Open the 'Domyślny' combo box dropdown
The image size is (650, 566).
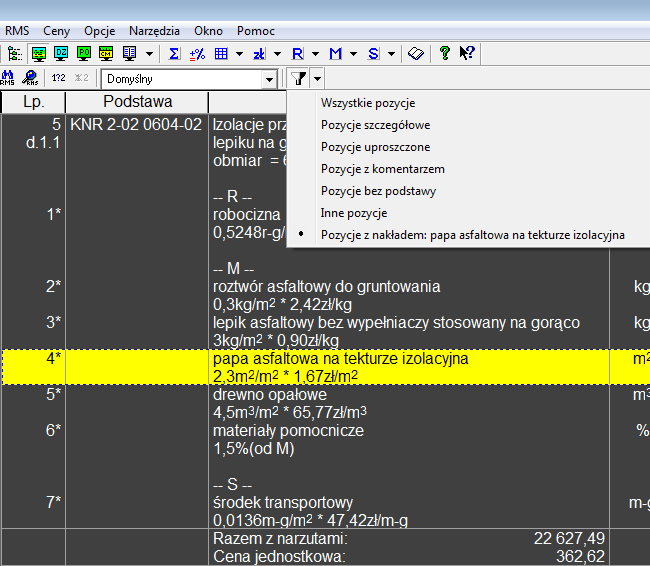click(x=268, y=78)
